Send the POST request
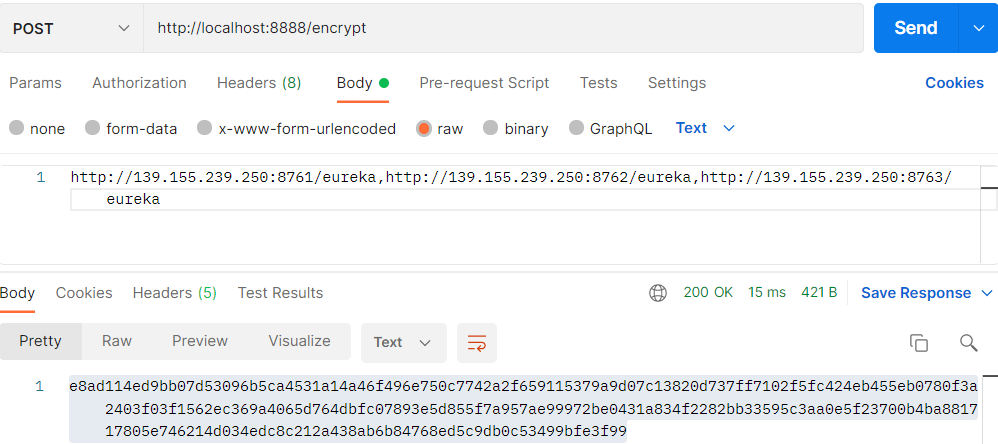 (915, 28)
